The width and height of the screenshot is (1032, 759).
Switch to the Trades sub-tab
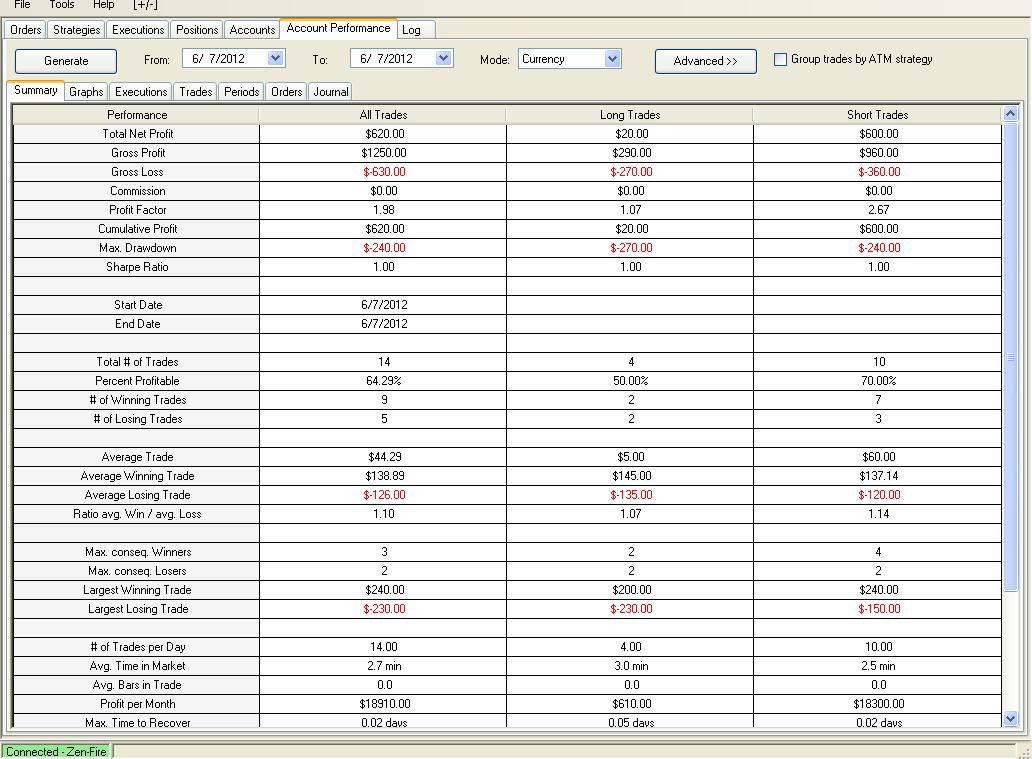tap(195, 92)
